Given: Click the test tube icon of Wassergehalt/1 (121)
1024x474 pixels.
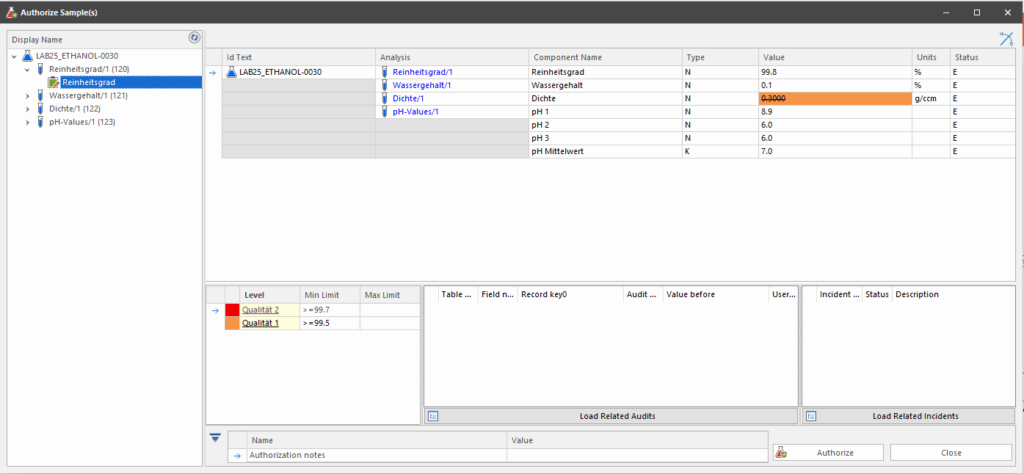Looking at the screenshot, I should tap(40, 95).
